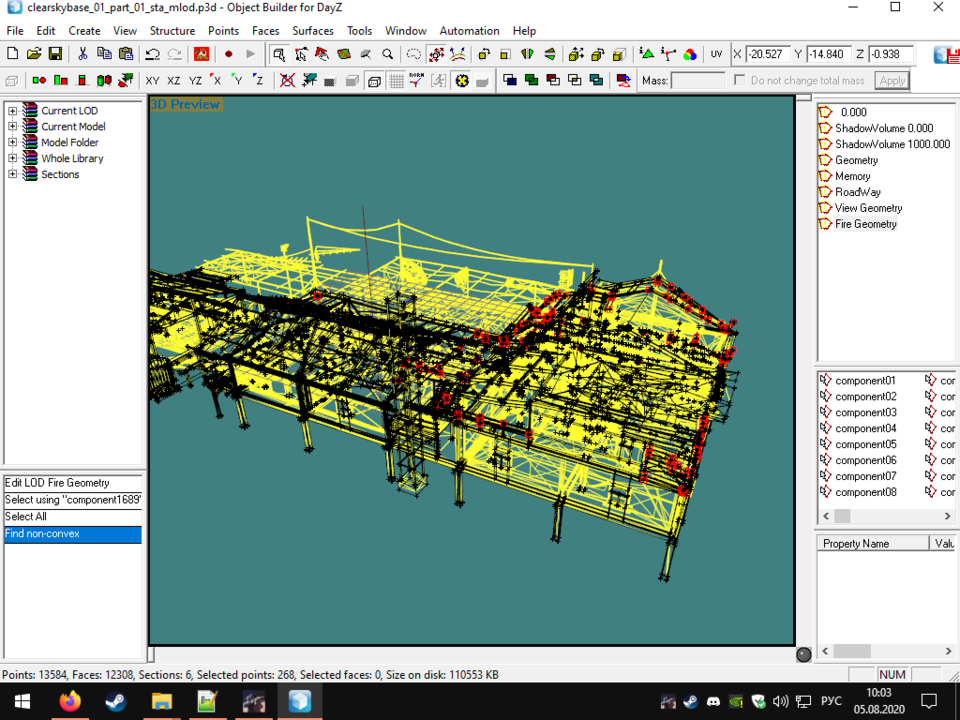Select the magnifying glass zoom tool

[387, 54]
